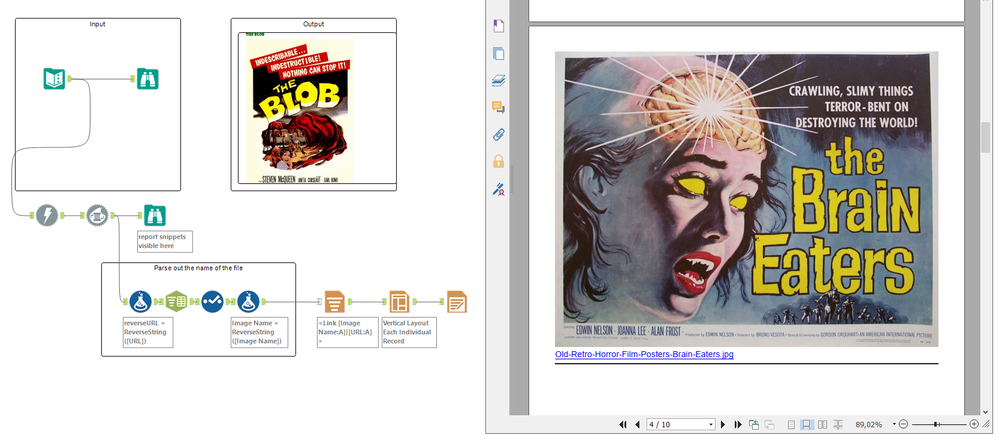This screenshot has width=999, height=438.
Task: Go to first page of PDF
Action: tap(623, 425)
